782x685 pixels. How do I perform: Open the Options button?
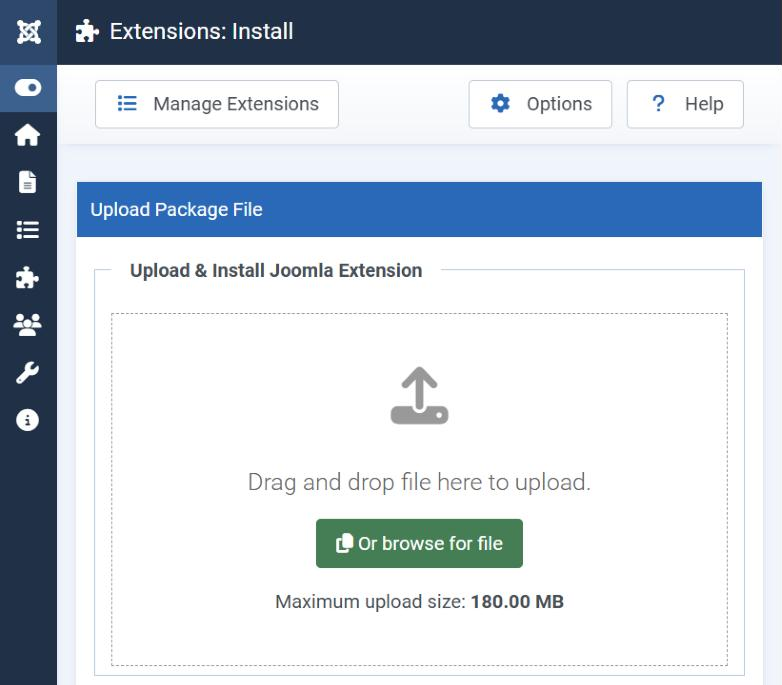(540, 104)
